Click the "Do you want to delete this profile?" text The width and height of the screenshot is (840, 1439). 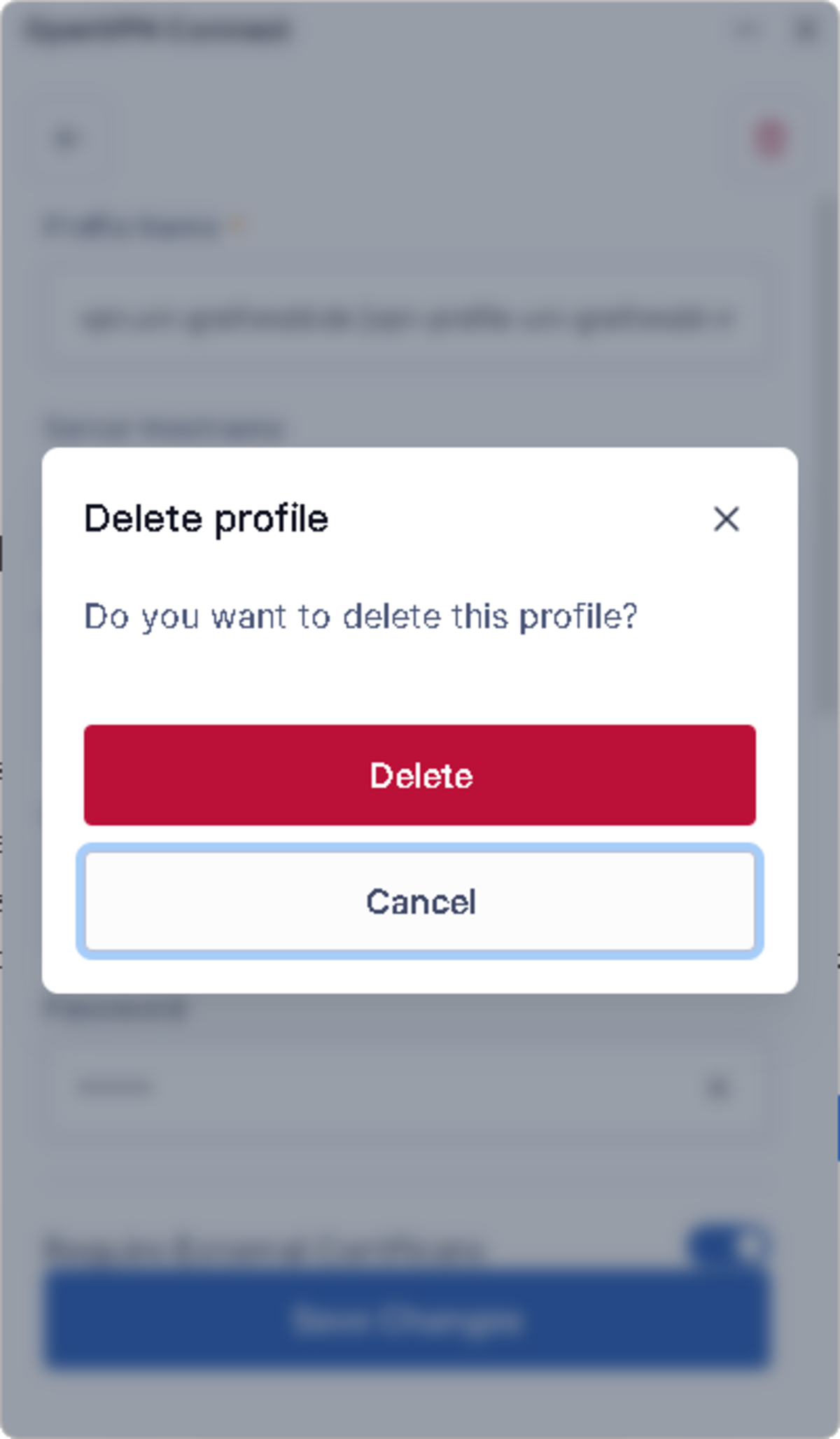(360, 617)
